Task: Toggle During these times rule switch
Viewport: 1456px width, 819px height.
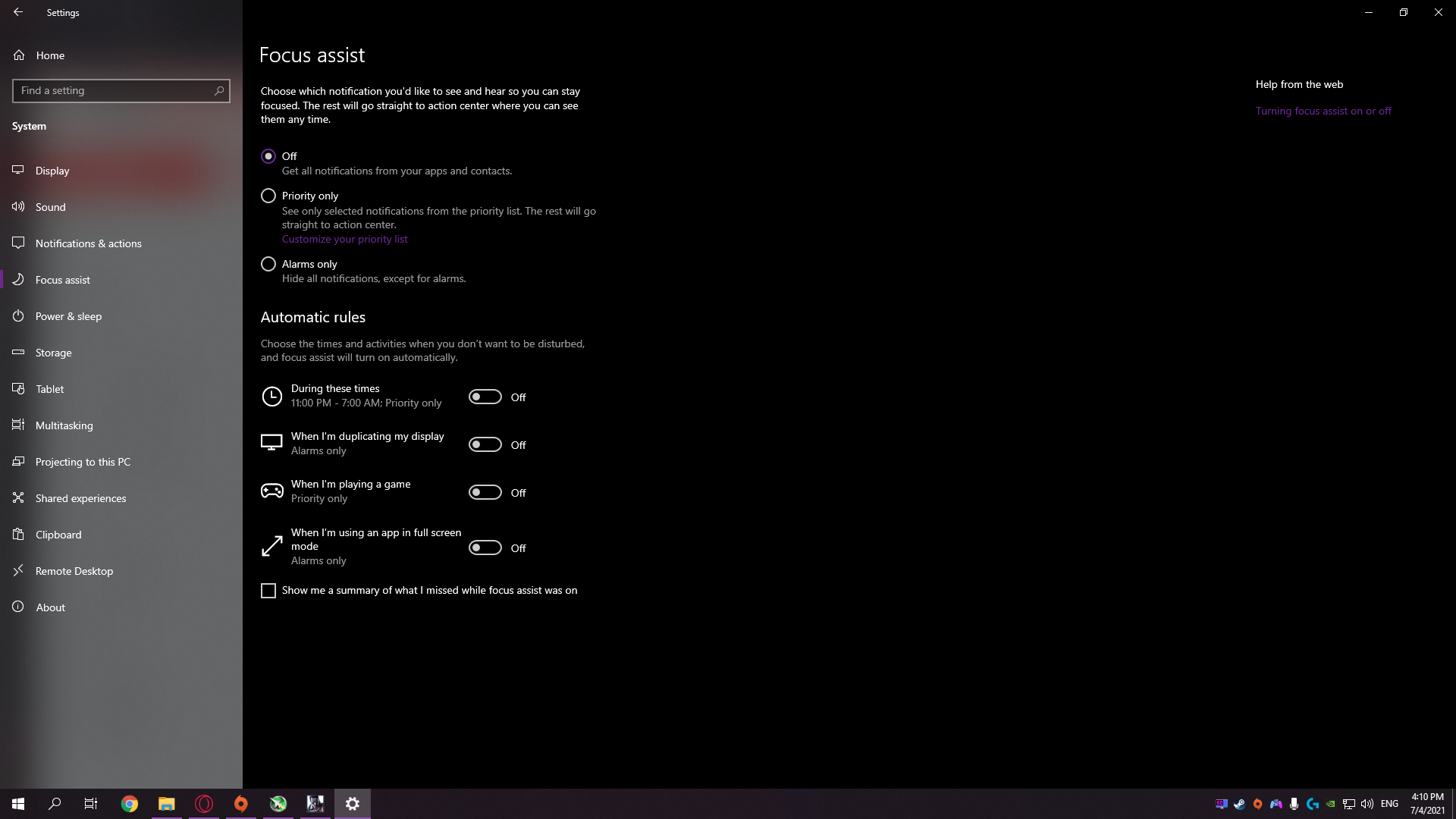Action: point(485,397)
